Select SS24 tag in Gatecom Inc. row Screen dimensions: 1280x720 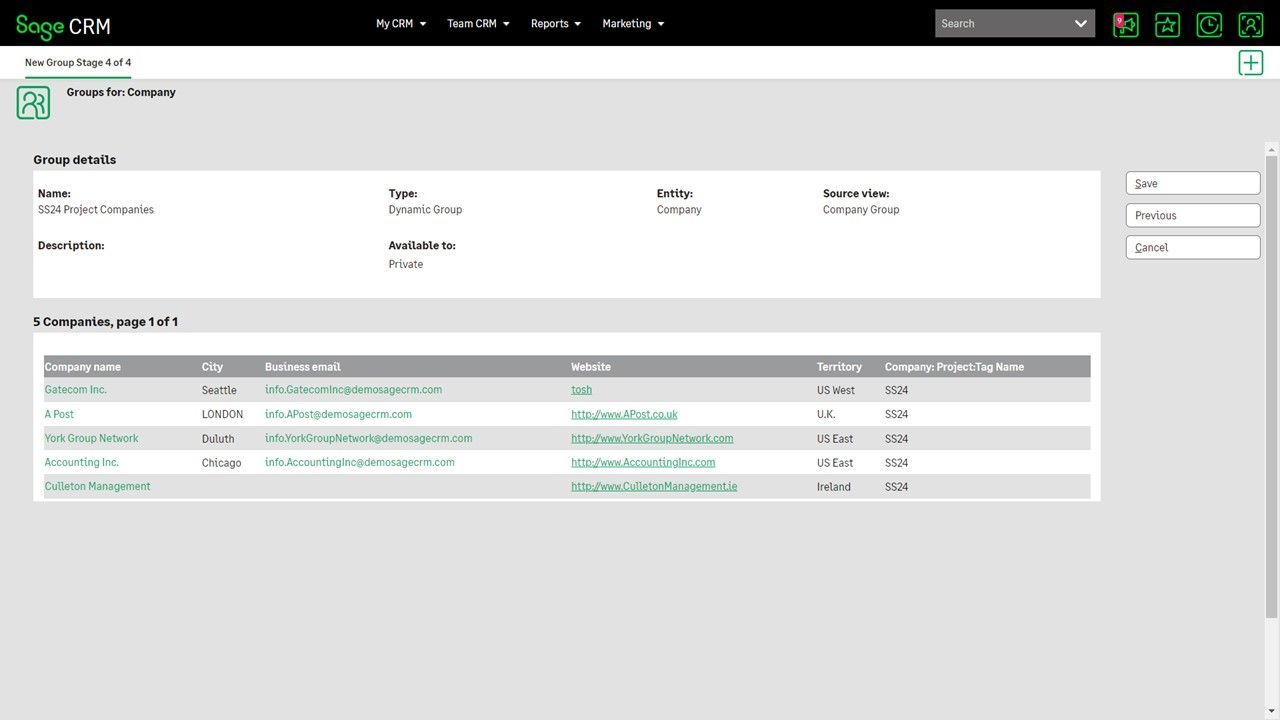coord(896,390)
